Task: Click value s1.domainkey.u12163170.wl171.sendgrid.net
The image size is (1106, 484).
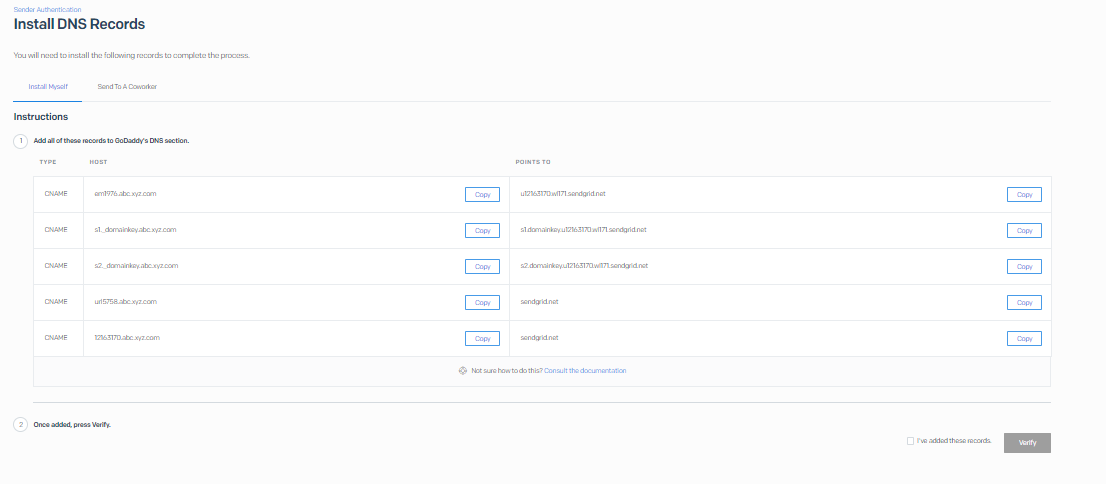Action: pyautogui.click(x=583, y=229)
